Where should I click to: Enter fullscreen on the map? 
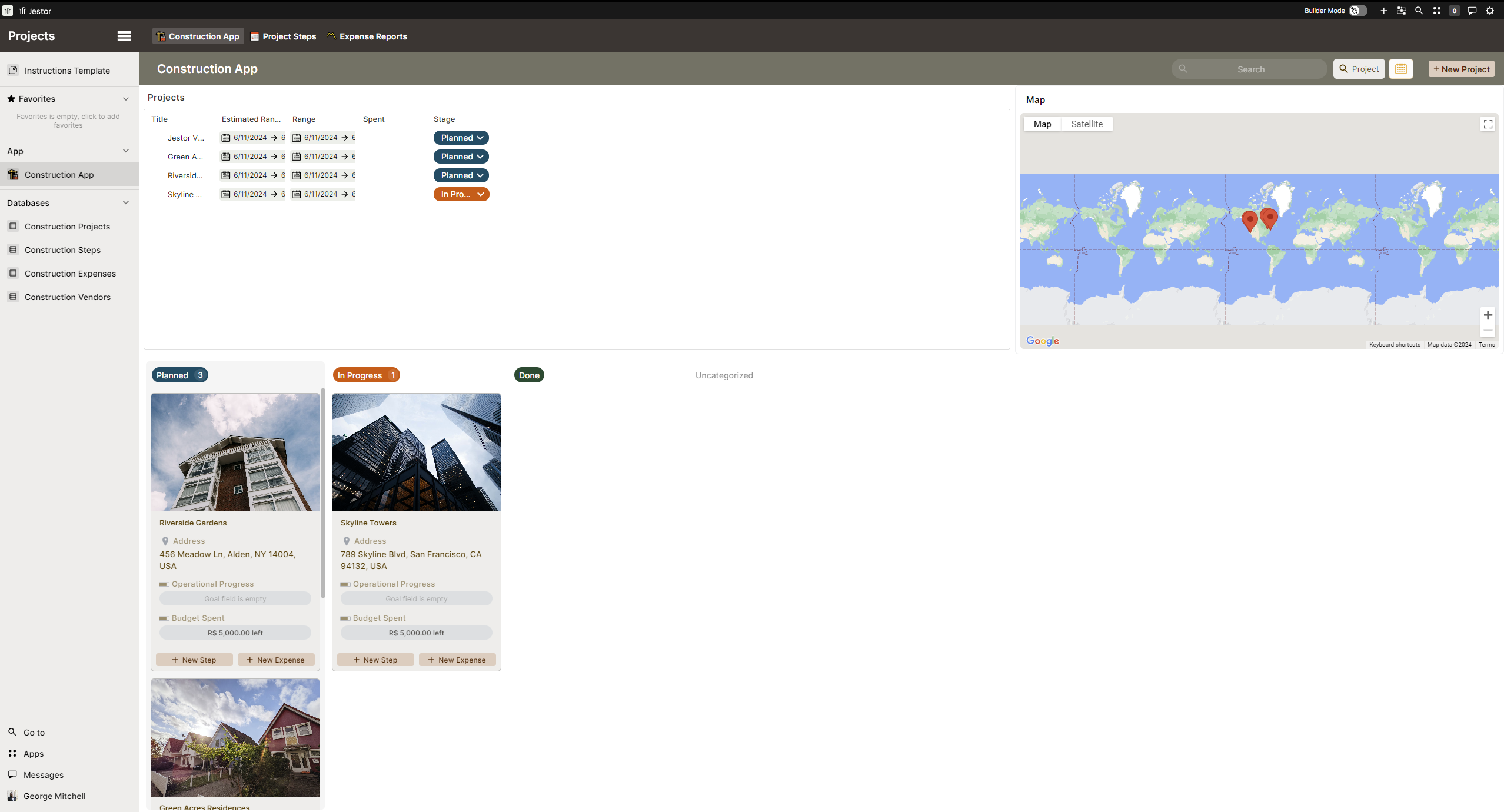tap(1488, 124)
